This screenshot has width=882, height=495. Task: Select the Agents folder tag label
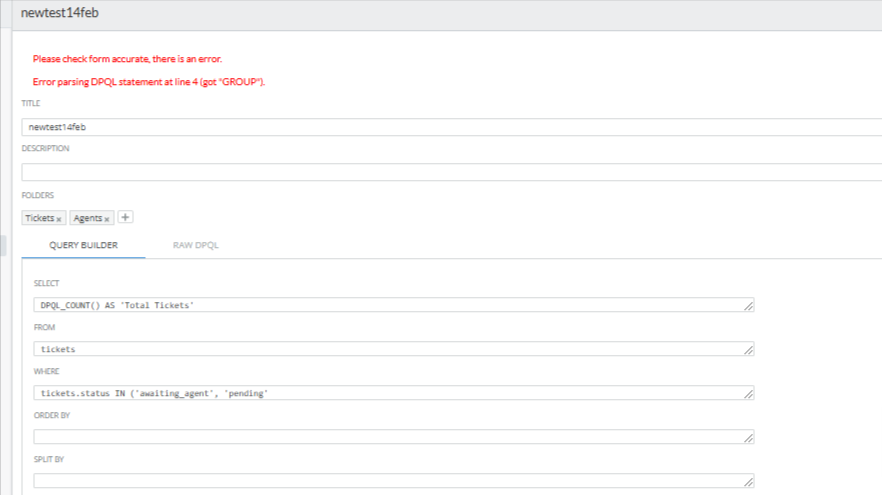[88, 218]
